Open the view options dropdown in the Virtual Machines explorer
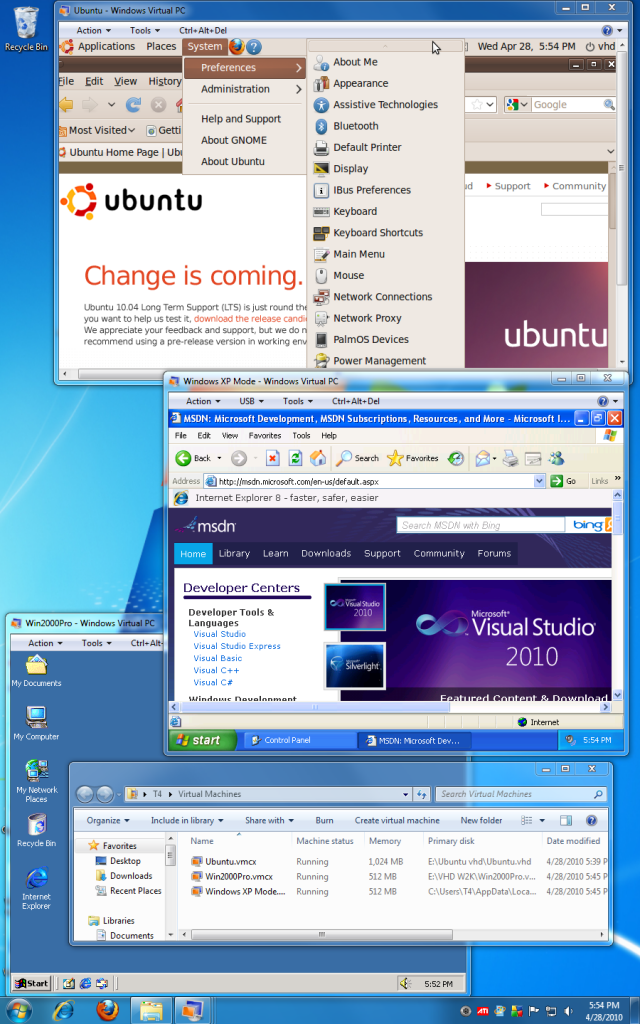This screenshot has width=640, height=1024. tap(542, 820)
